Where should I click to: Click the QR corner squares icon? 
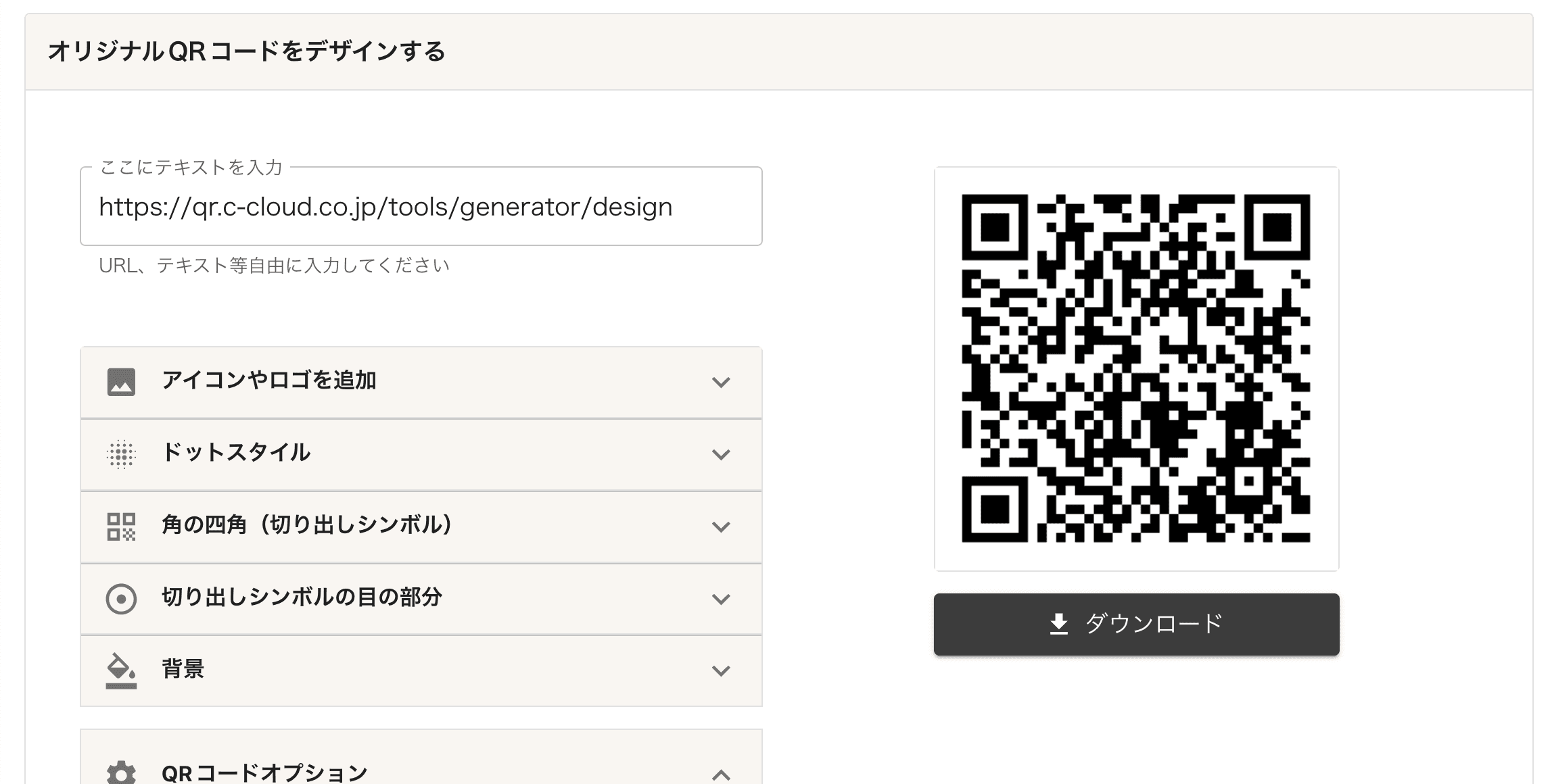(x=121, y=526)
